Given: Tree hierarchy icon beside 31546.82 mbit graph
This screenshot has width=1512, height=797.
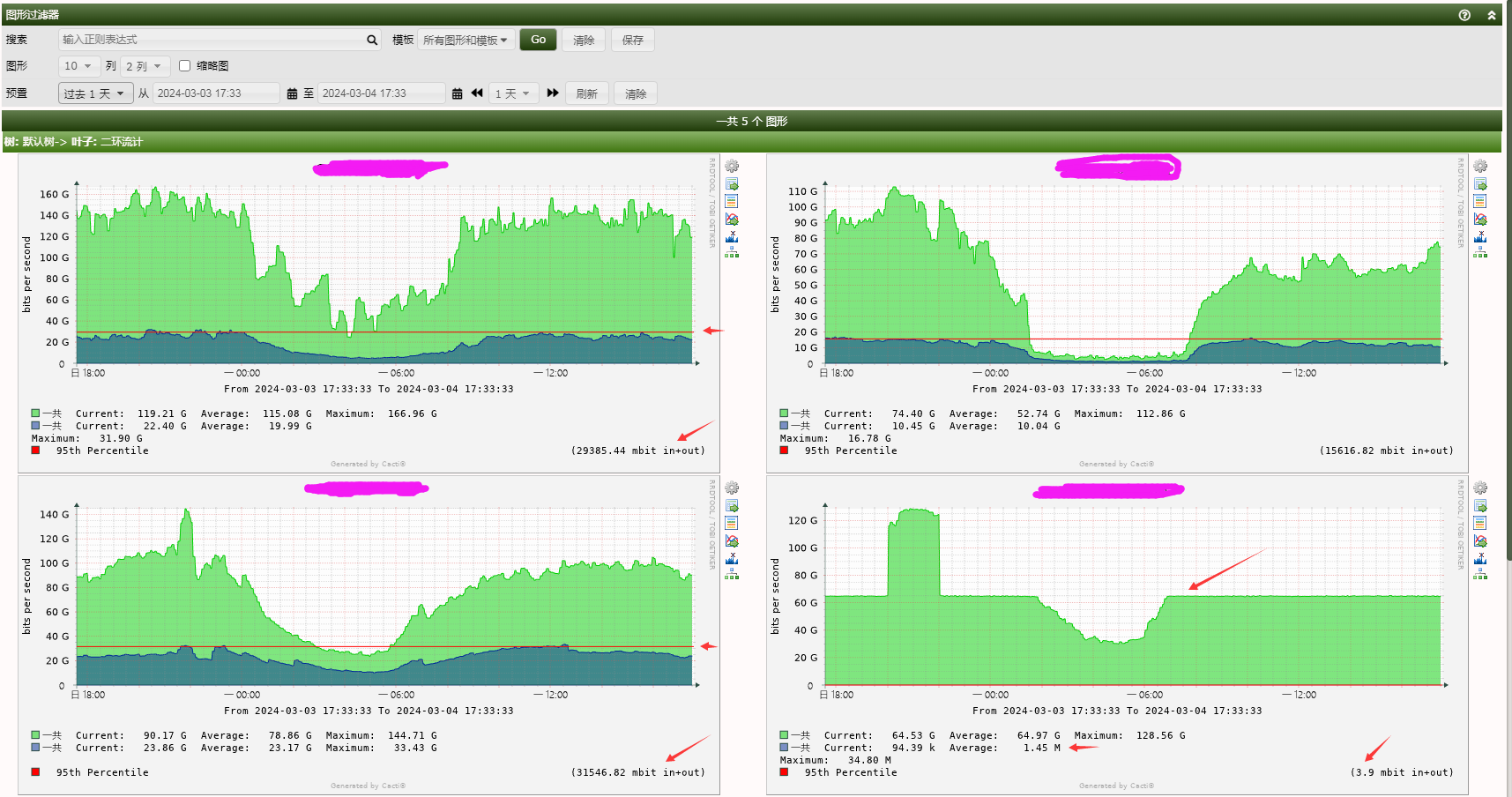Looking at the screenshot, I should click(732, 574).
